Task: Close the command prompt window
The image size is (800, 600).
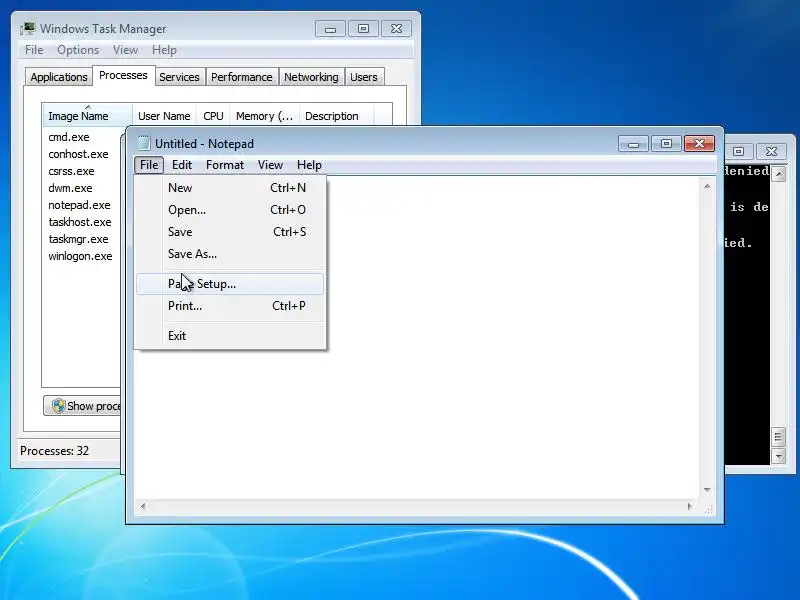Action: coord(771,152)
